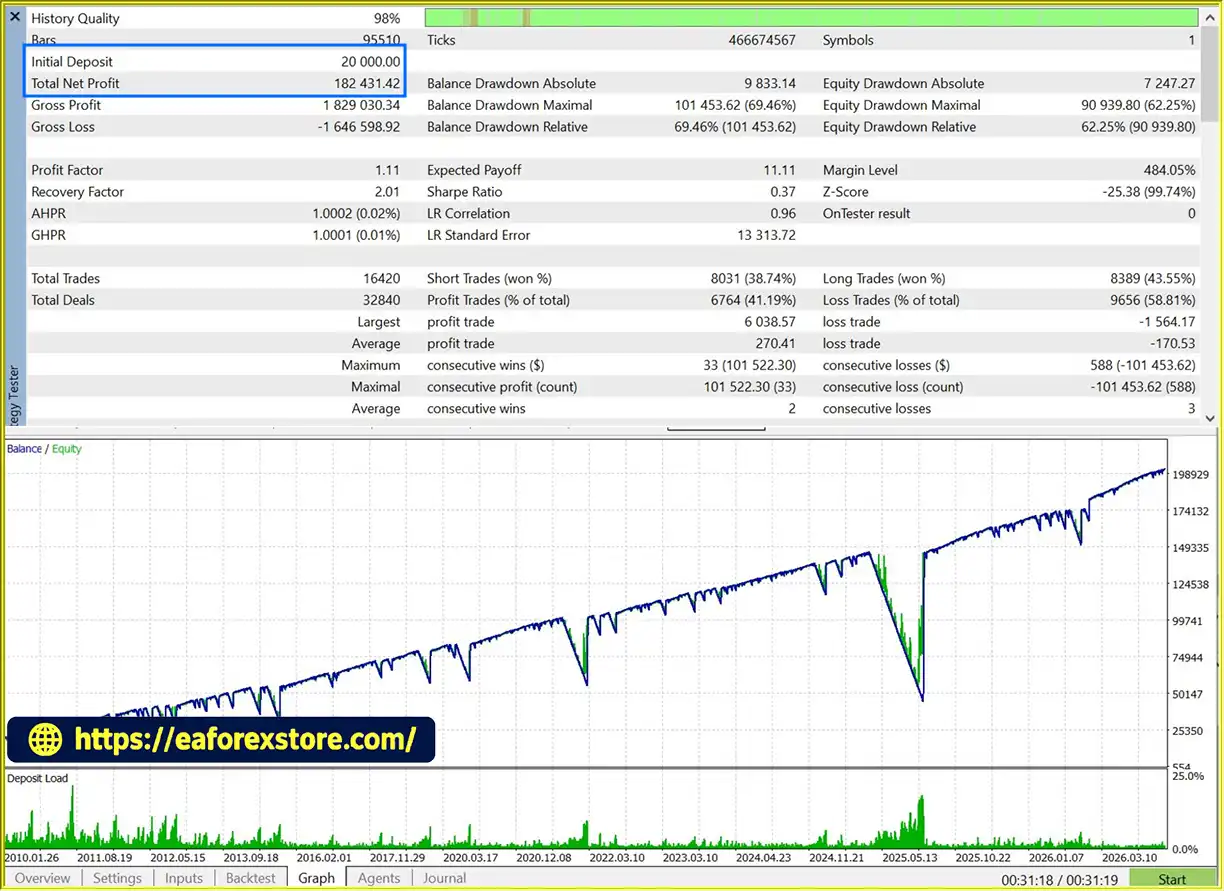Click the Total Deals value 32840
The height and width of the screenshot is (891, 1224).
381,300
